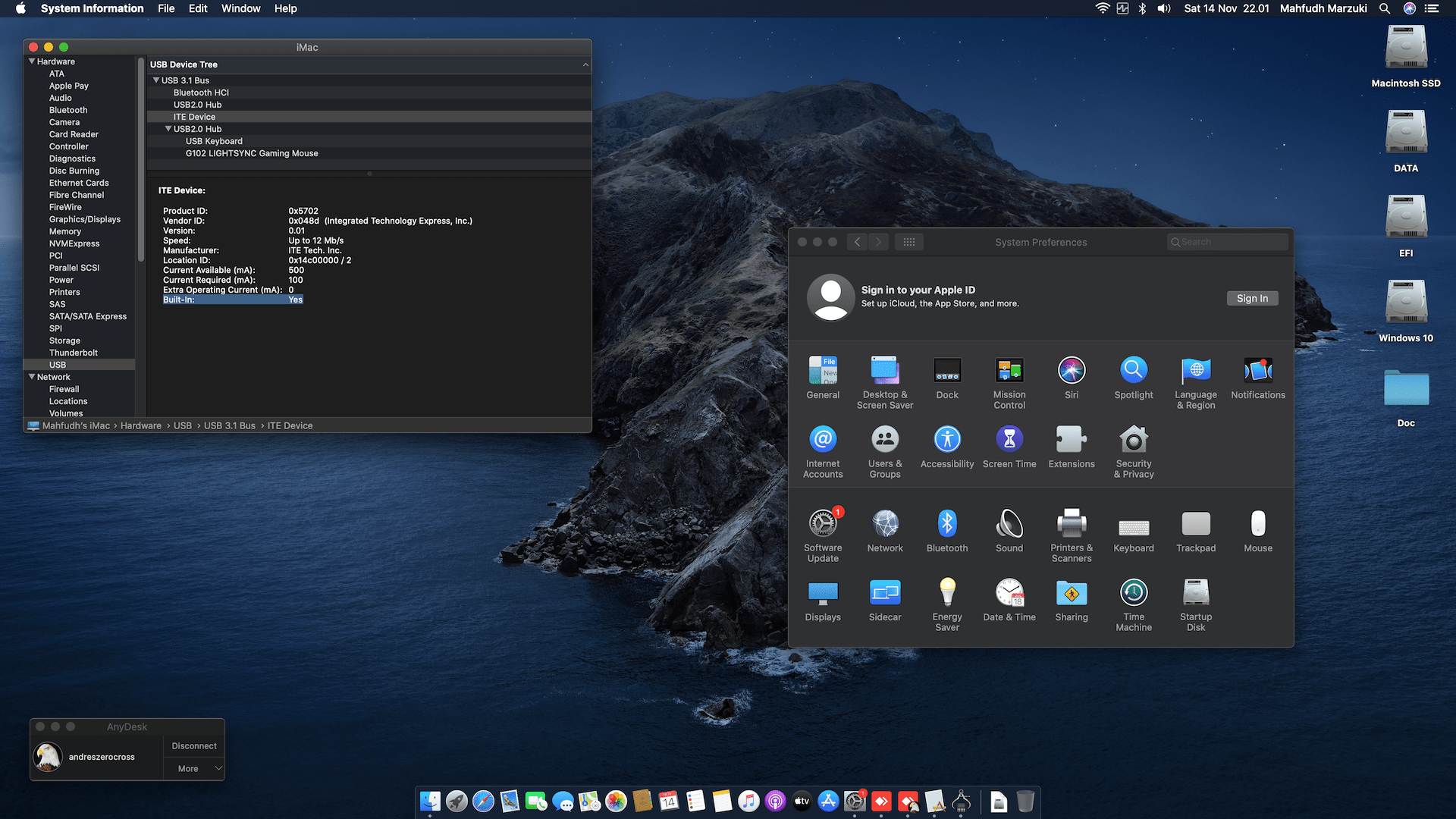Open the Help menu

coord(286,8)
